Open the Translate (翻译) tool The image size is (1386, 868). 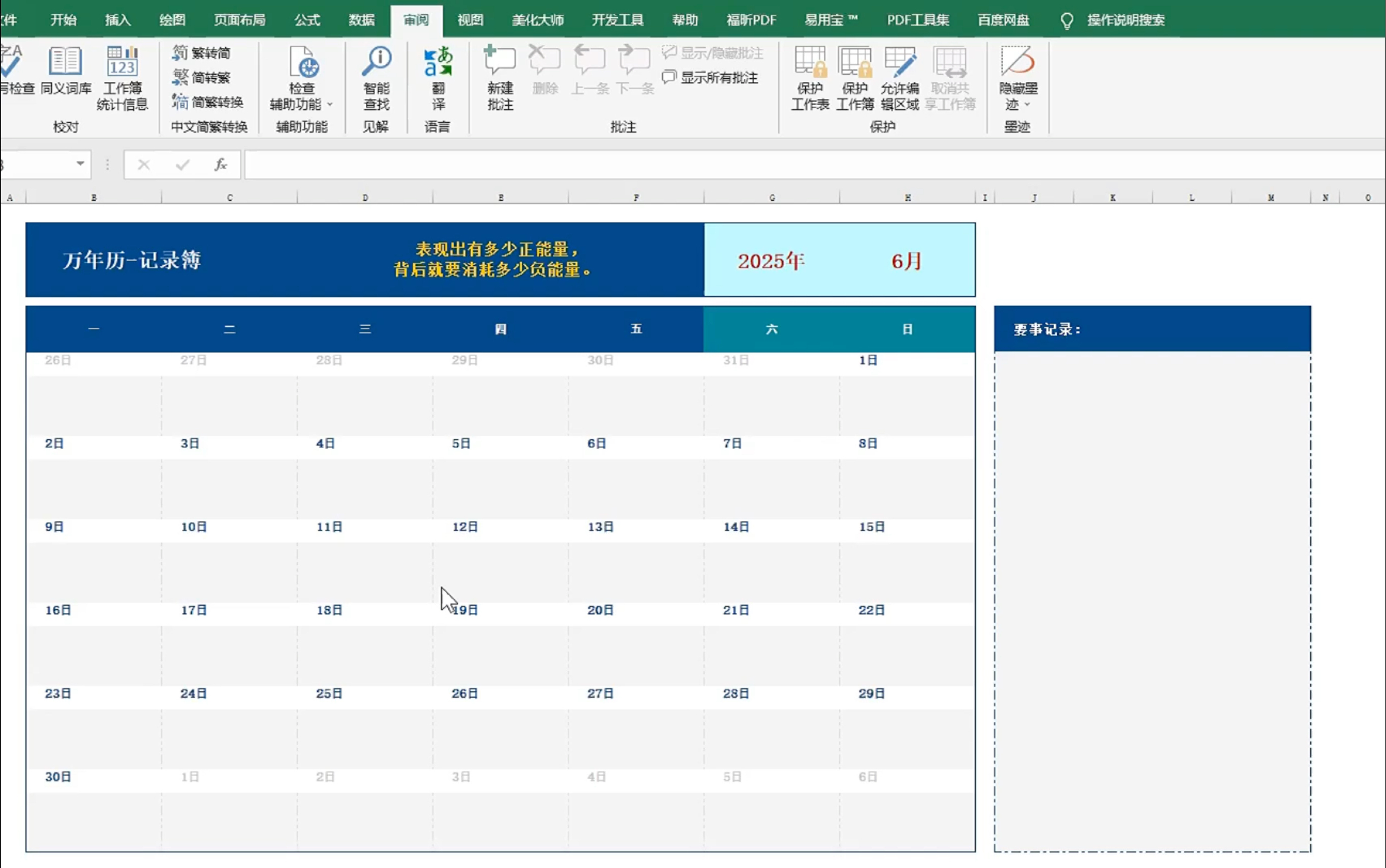click(438, 61)
